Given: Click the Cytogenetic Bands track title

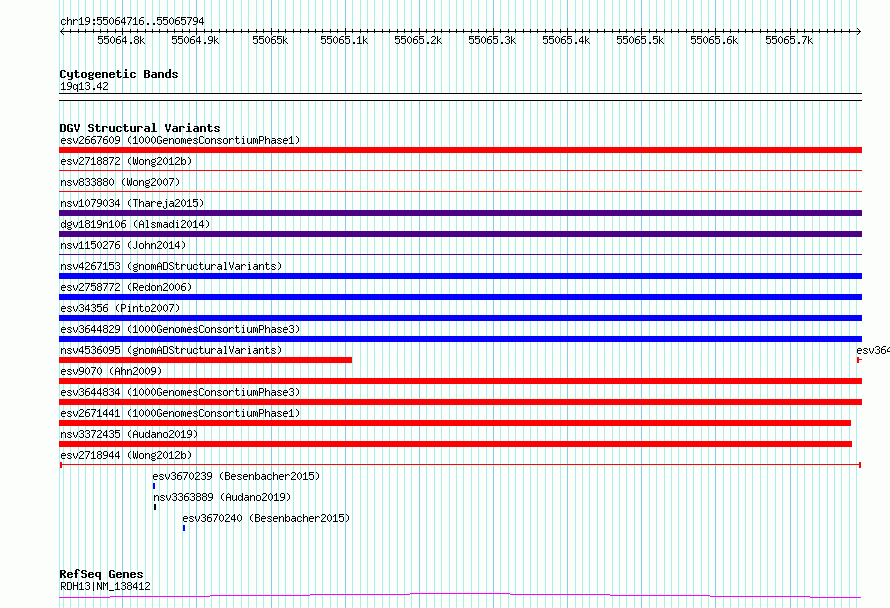Looking at the screenshot, I should [x=119, y=74].
